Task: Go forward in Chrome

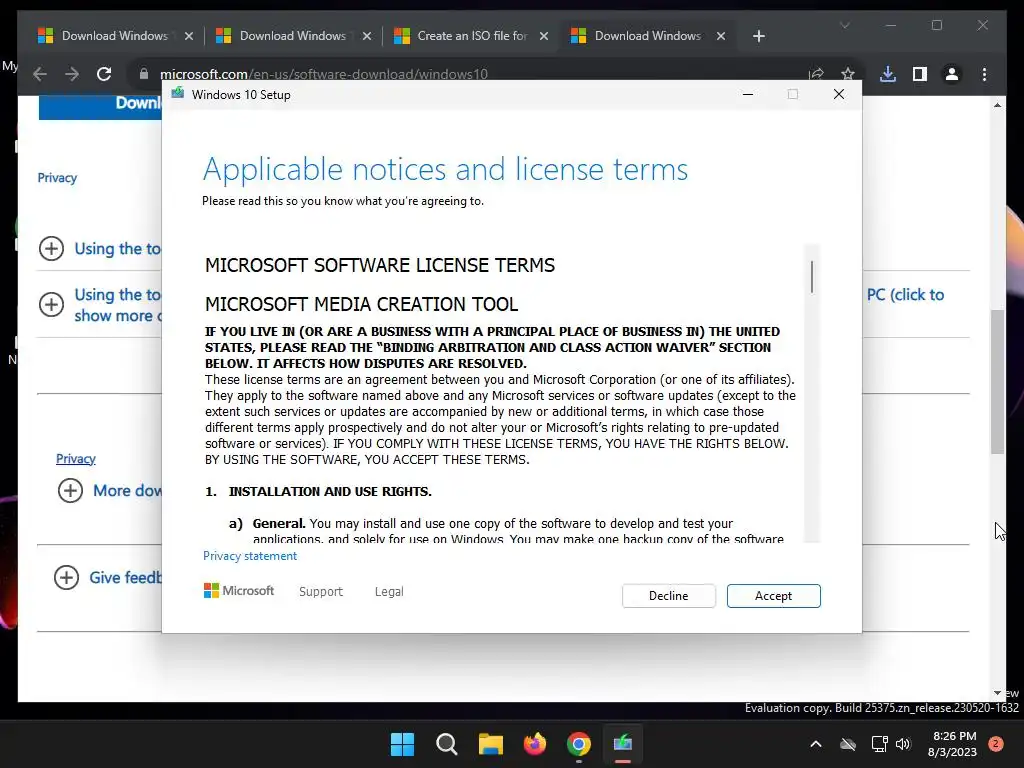Action: [x=72, y=74]
